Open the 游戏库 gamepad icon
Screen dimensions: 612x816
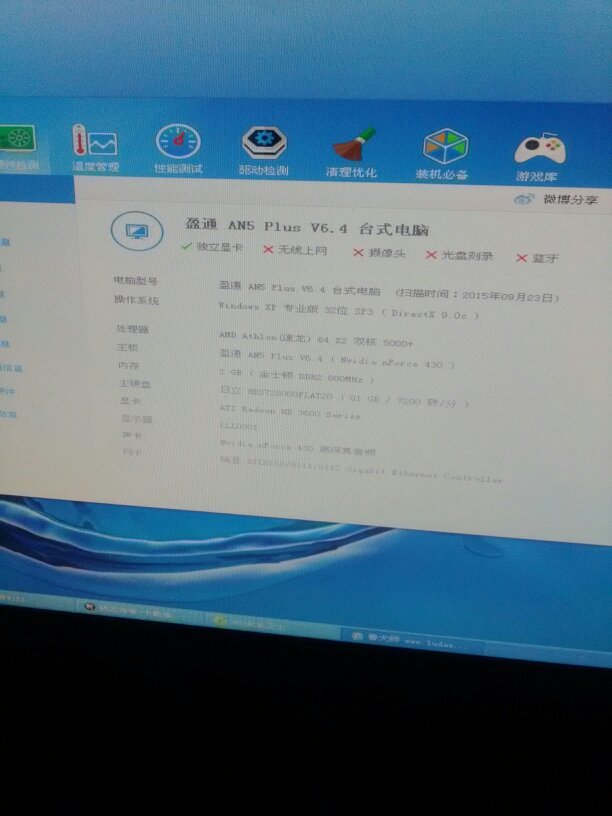[539, 154]
